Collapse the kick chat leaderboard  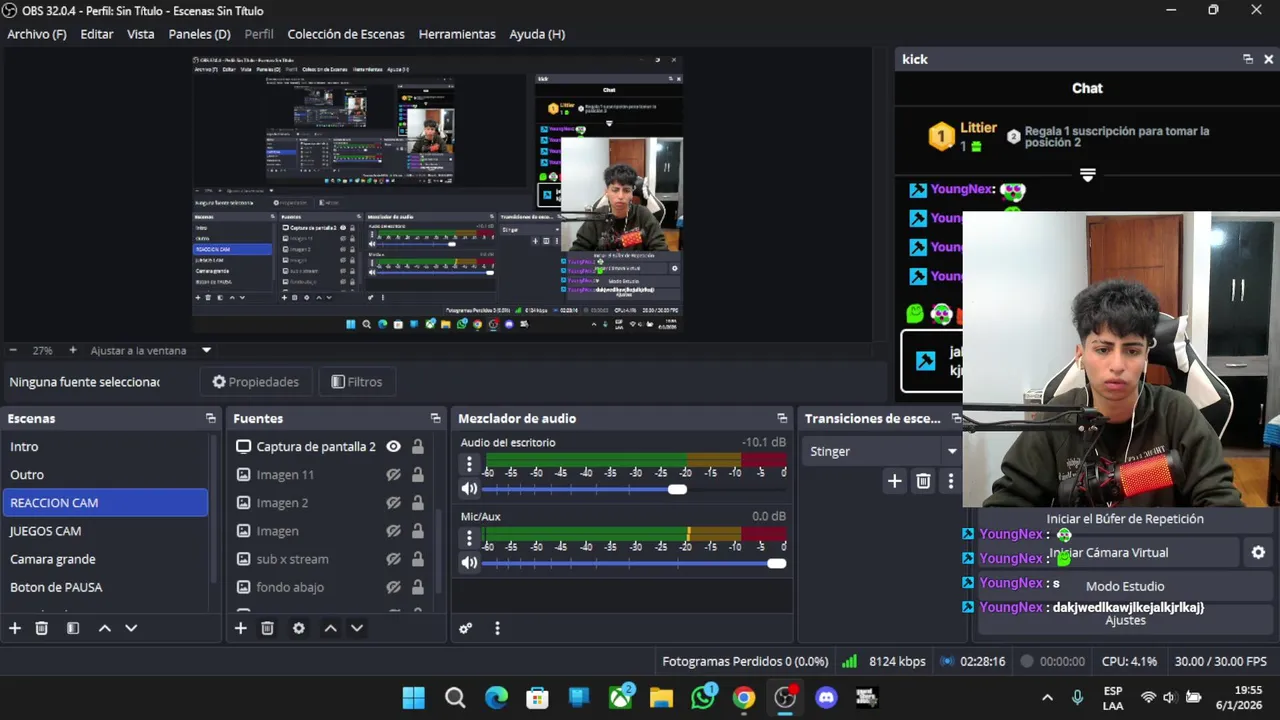pos(1088,175)
